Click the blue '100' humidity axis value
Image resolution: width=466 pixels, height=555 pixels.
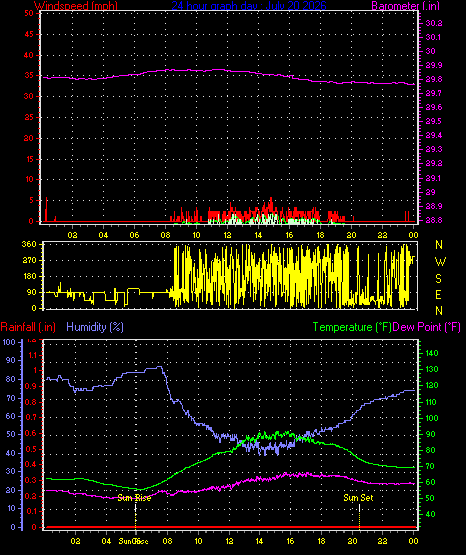9,342
